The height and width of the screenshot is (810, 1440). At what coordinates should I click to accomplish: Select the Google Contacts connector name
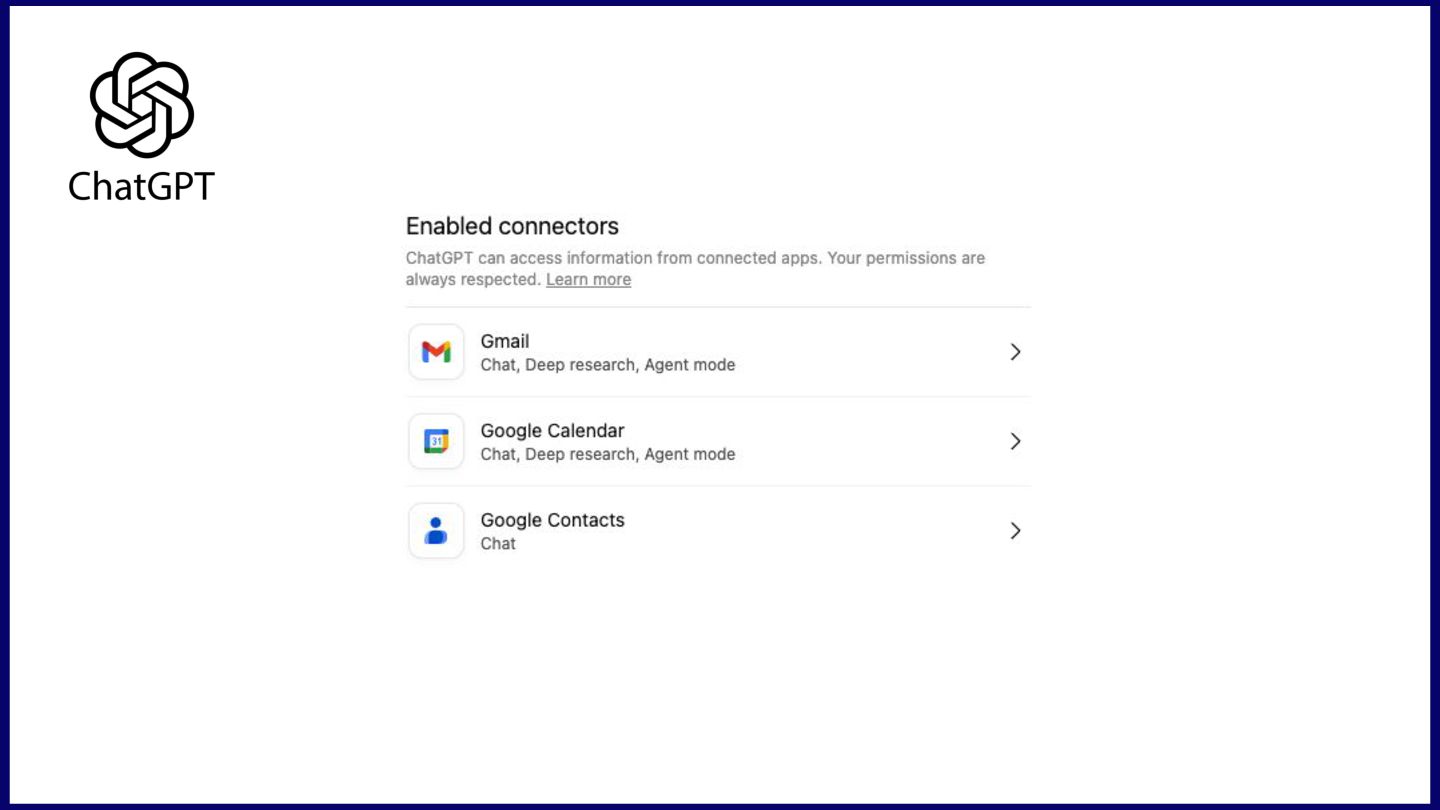[x=552, y=520]
